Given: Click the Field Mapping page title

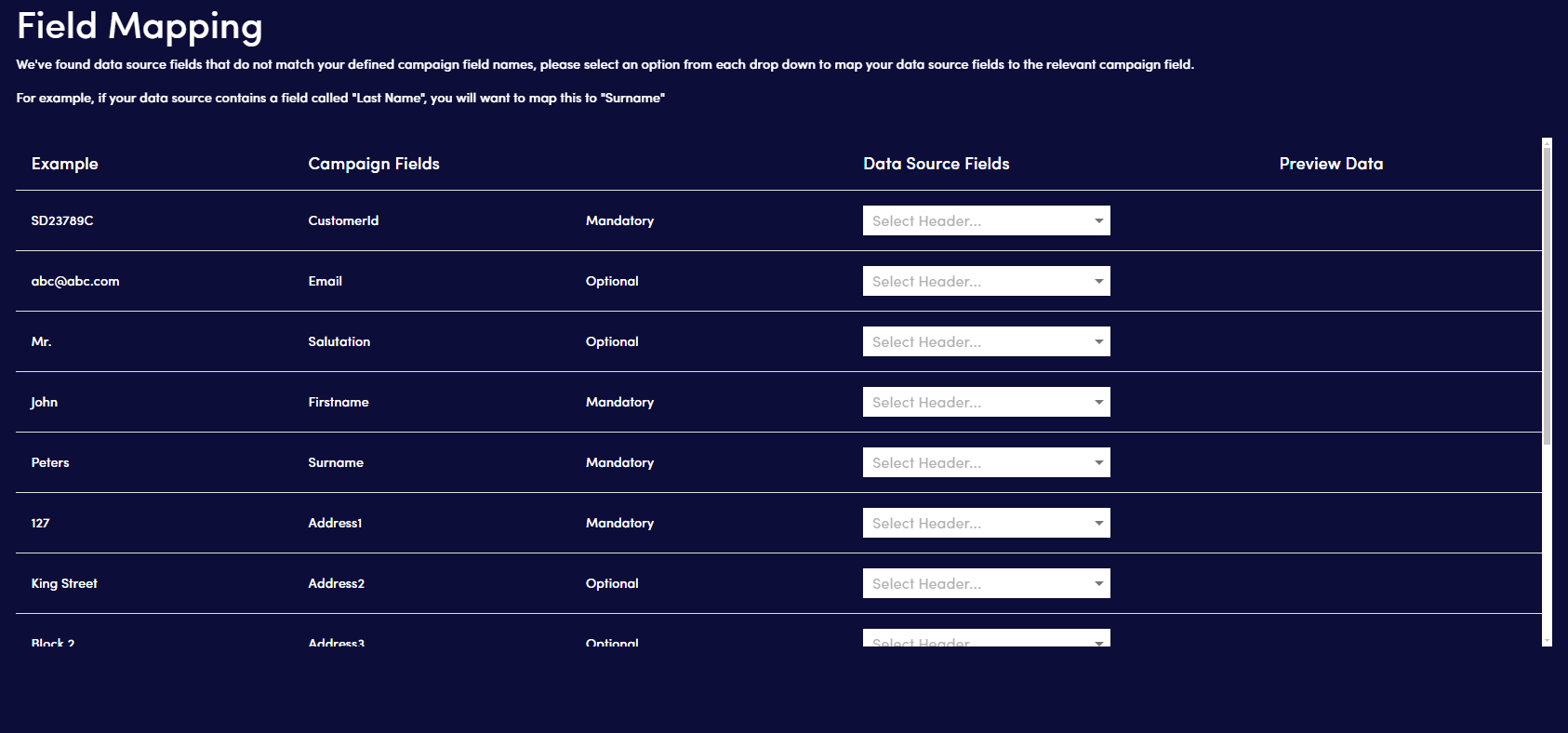Looking at the screenshot, I should 140,26.
